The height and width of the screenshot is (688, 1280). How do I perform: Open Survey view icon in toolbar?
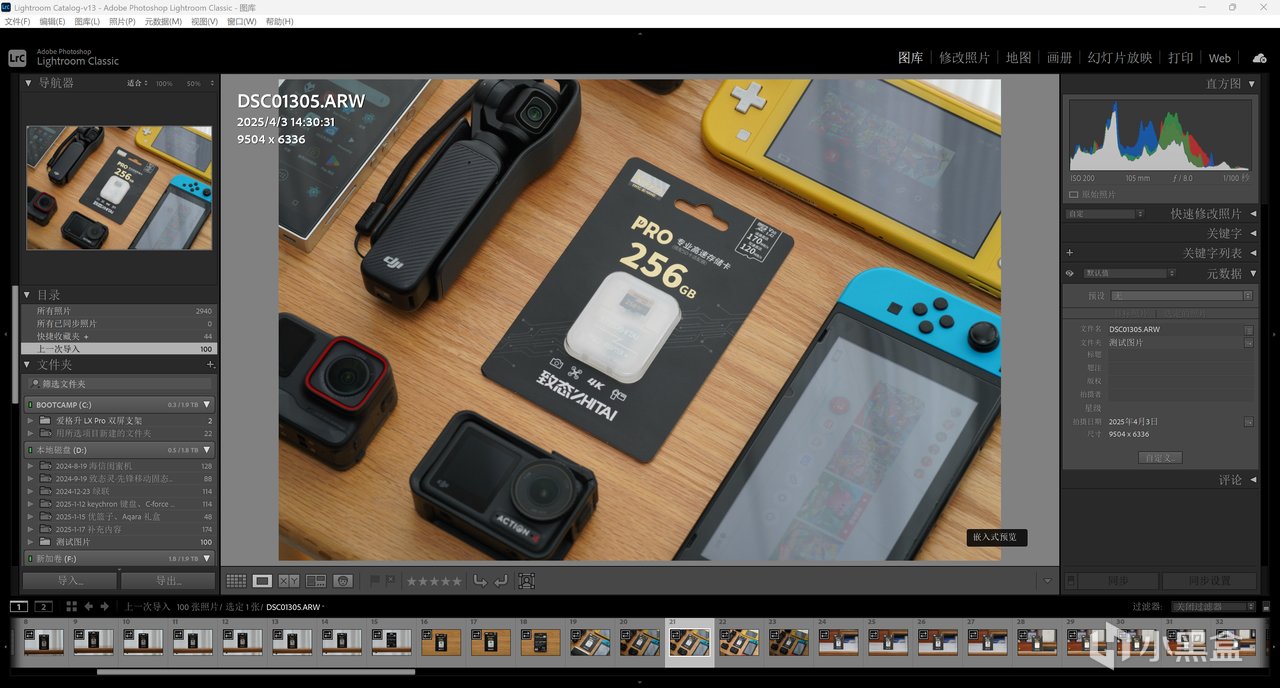click(x=316, y=580)
